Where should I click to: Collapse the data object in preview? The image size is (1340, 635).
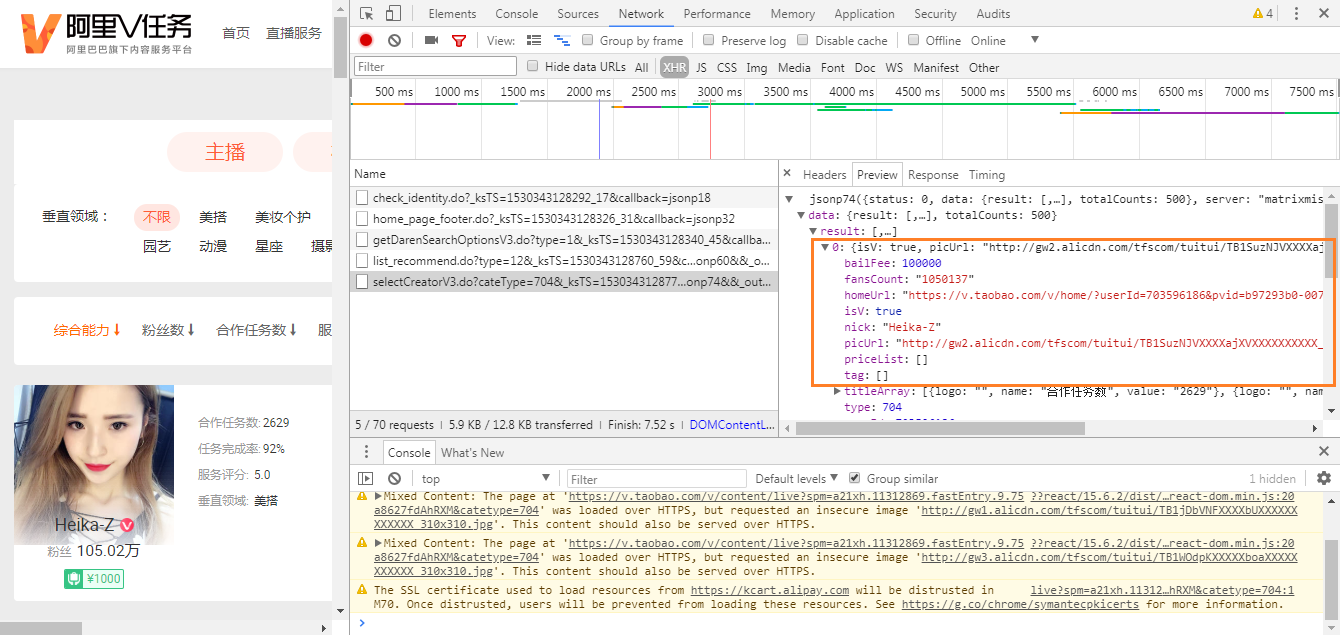pos(801,216)
